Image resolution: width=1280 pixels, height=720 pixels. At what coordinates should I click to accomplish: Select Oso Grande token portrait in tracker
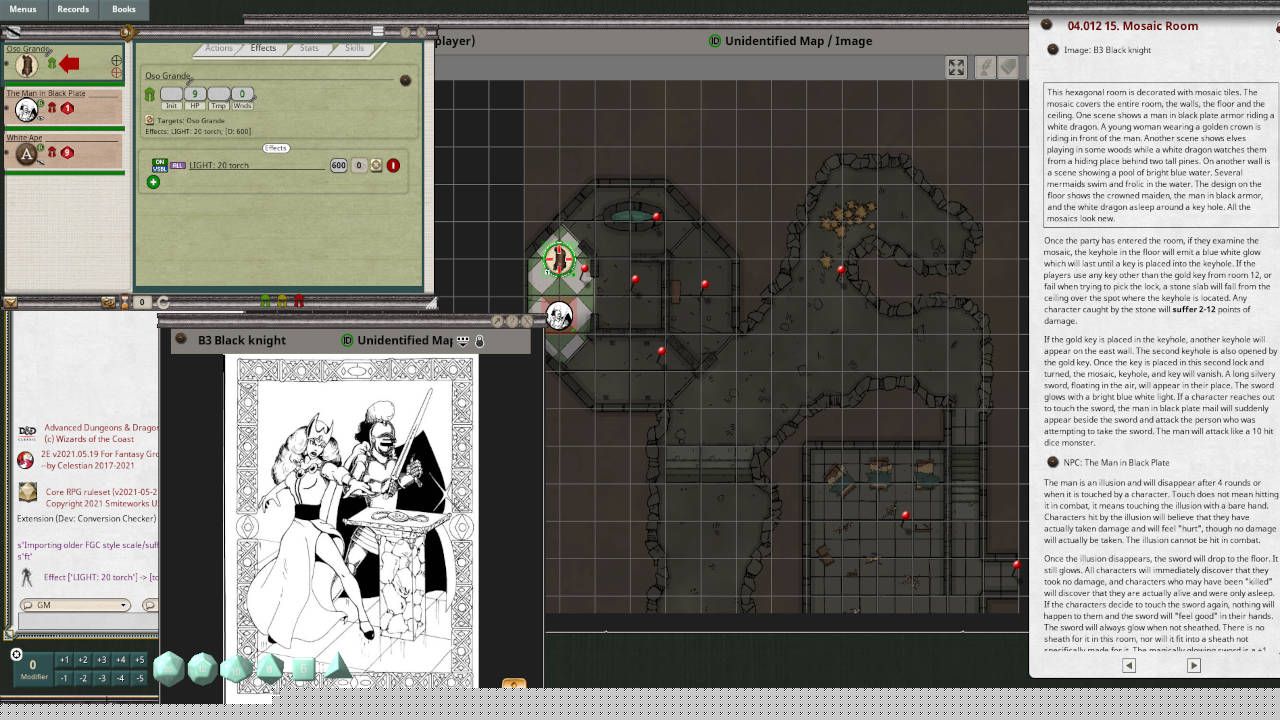[x=27, y=65]
